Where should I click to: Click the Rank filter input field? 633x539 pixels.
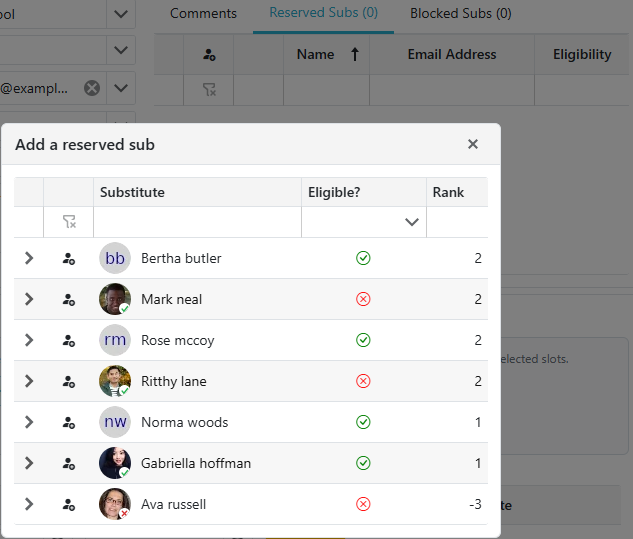(x=457, y=222)
